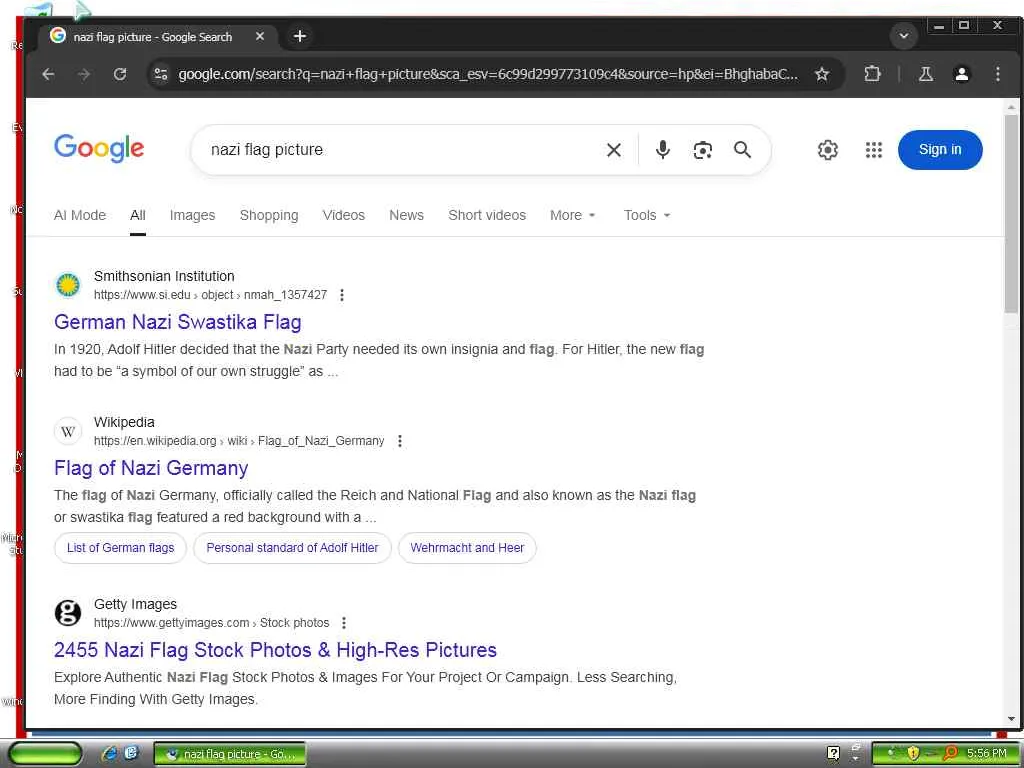Click the Wikipedia W favicon
1024x768 pixels.
[68, 432]
